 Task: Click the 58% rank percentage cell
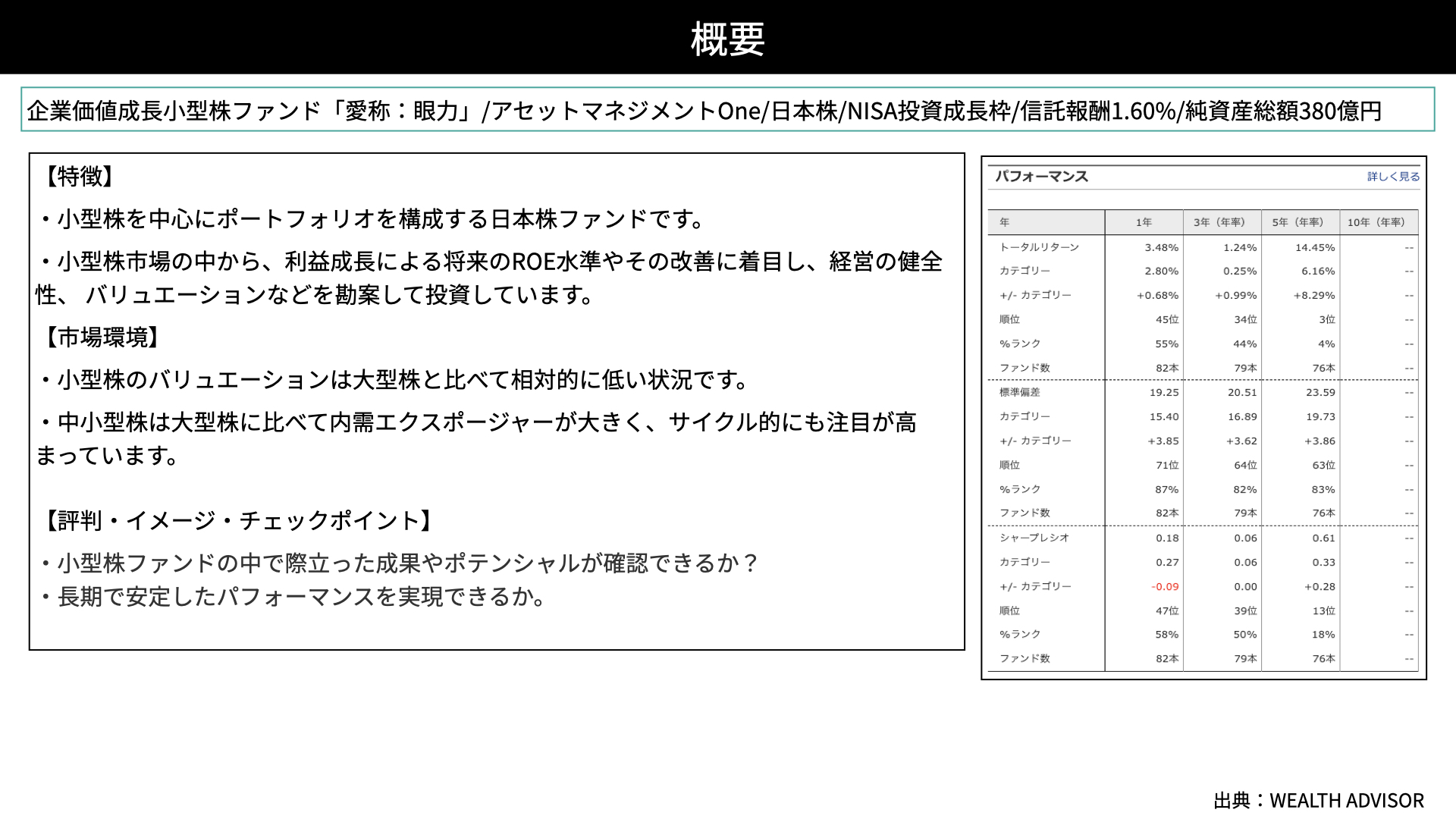tap(1167, 634)
